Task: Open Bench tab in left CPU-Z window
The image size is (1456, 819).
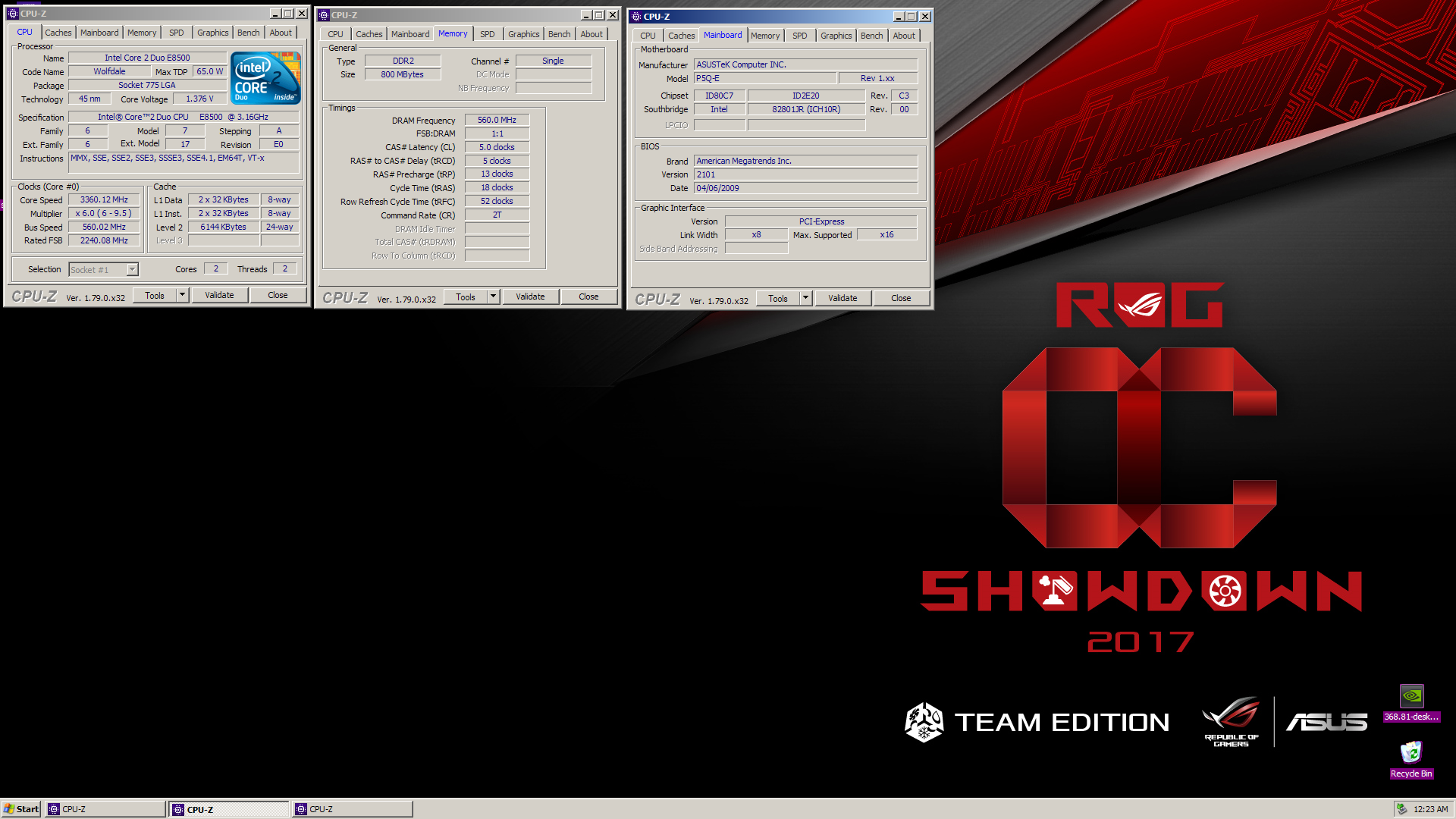Action: point(248,33)
